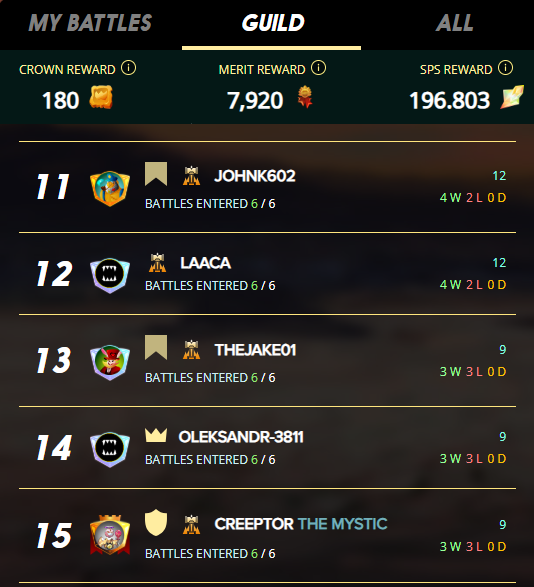Click the crown icon beside OLEKSANDR-3811
The height and width of the screenshot is (587, 534).
(156, 435)
